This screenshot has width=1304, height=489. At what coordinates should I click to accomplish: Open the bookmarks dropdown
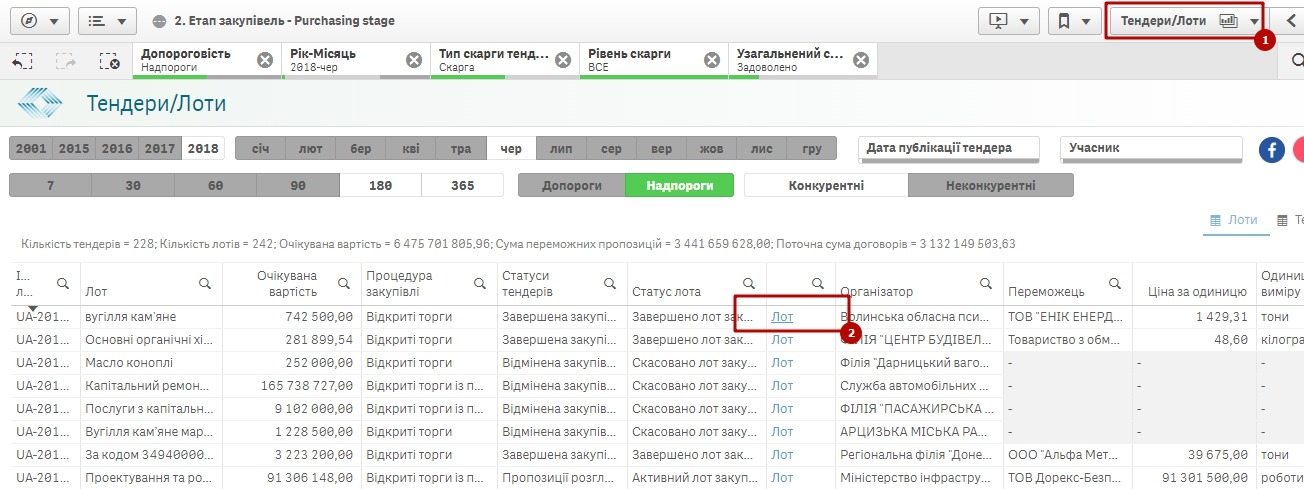(x=1074, y=20)
